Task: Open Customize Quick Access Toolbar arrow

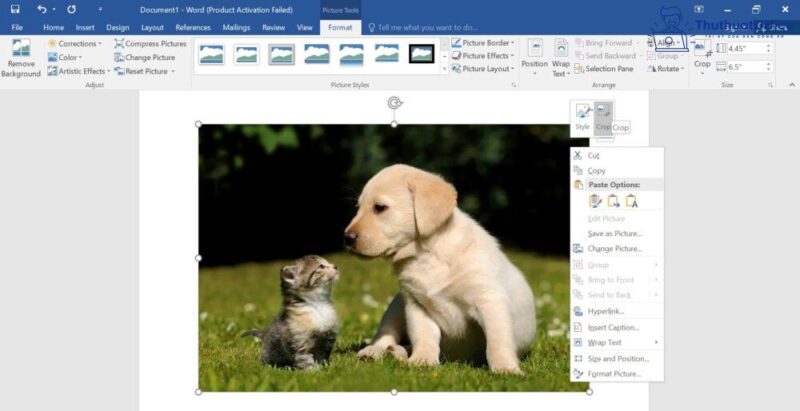Action: click(100, 10)
